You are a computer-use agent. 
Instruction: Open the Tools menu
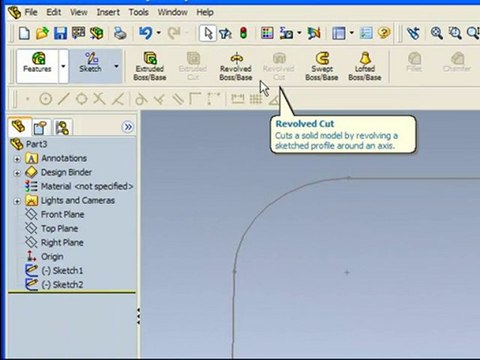(x=138, y=12)
